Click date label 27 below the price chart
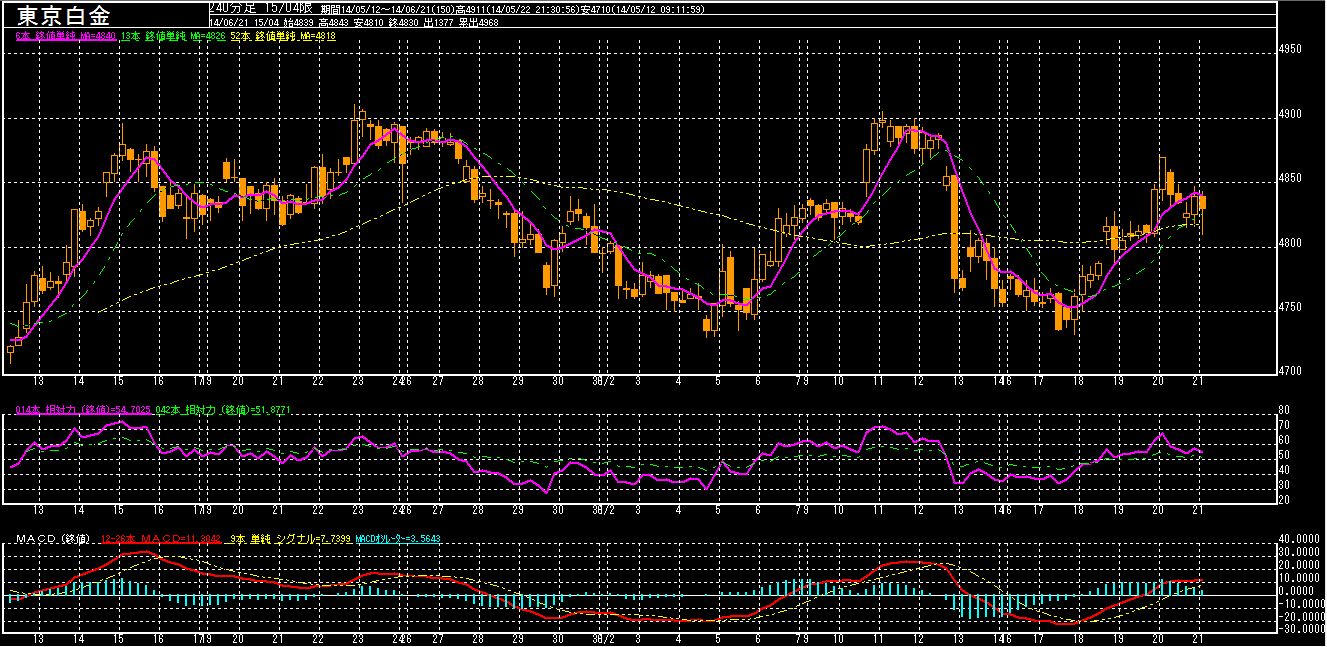Screen dimensions: 1327x647 tap(438, 382)
